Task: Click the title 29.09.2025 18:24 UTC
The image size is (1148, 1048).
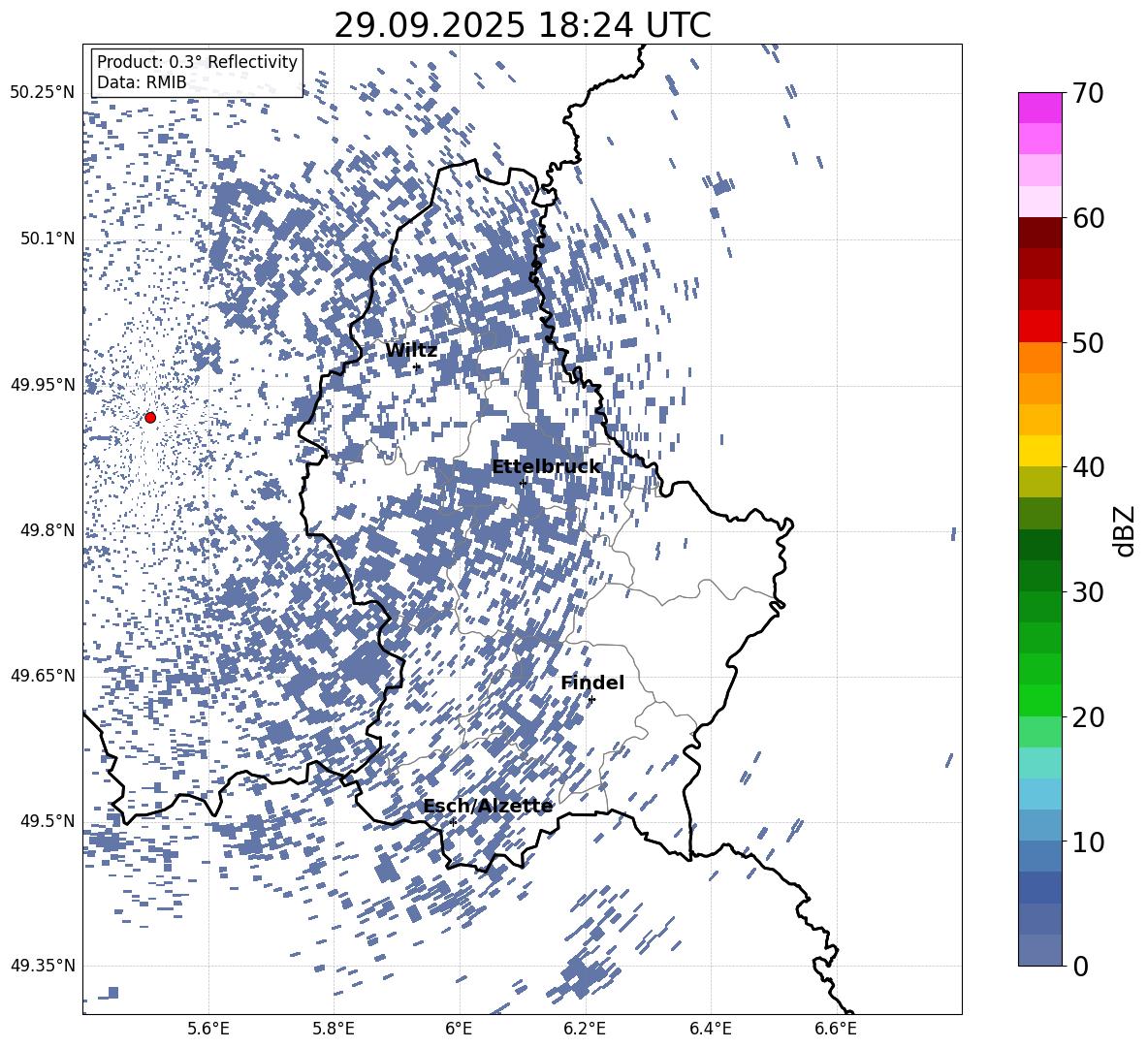Action: point(523,26)
